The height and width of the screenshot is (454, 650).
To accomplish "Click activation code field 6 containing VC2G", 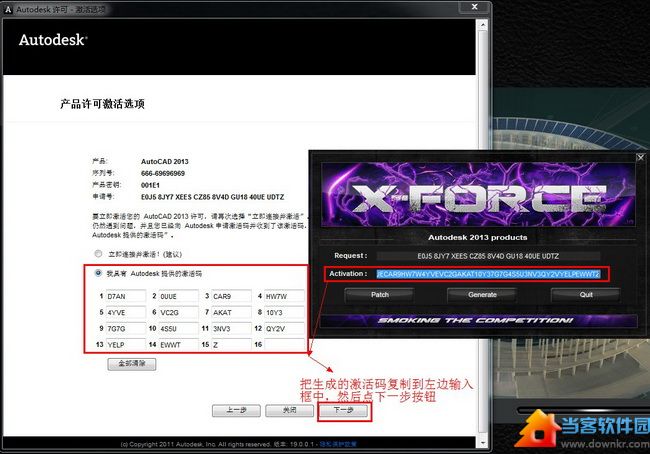I will [179, 312].
